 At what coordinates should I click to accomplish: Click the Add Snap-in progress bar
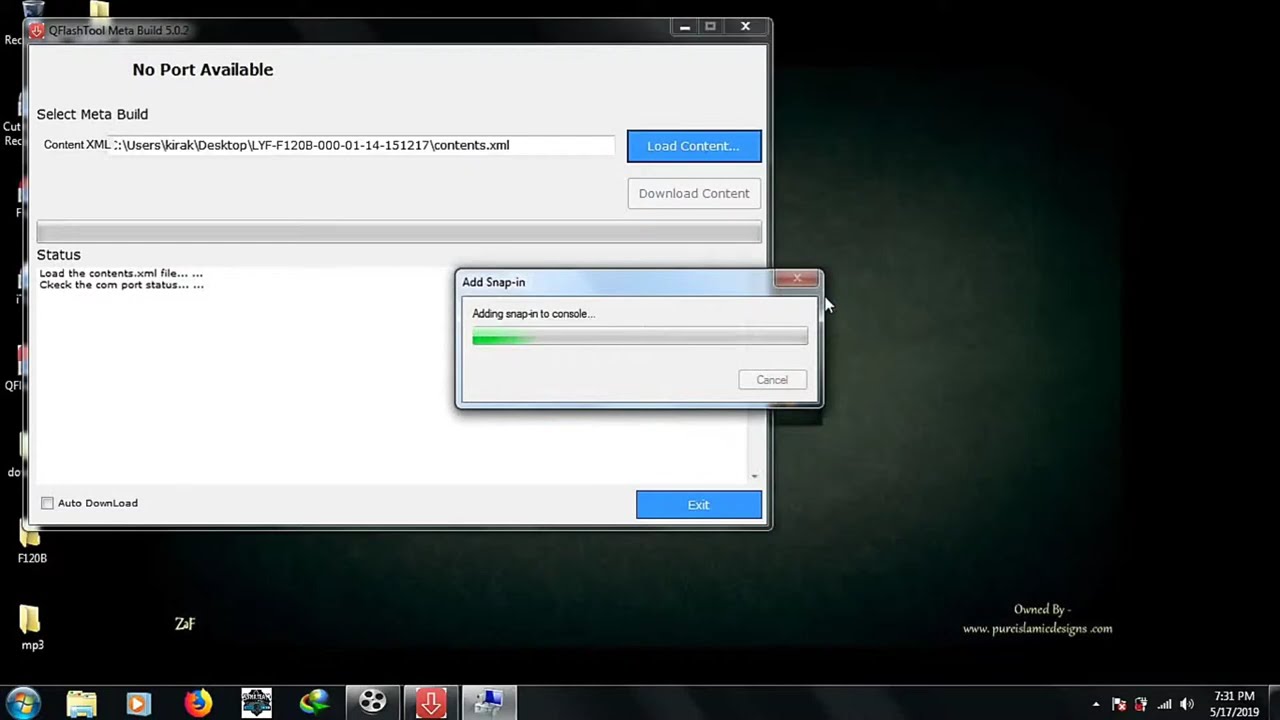[x=640, y=337]
